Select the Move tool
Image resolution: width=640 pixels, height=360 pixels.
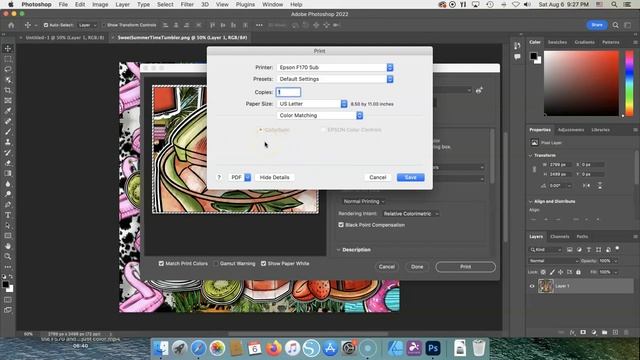pyautogui.click(x=8, y=49)
